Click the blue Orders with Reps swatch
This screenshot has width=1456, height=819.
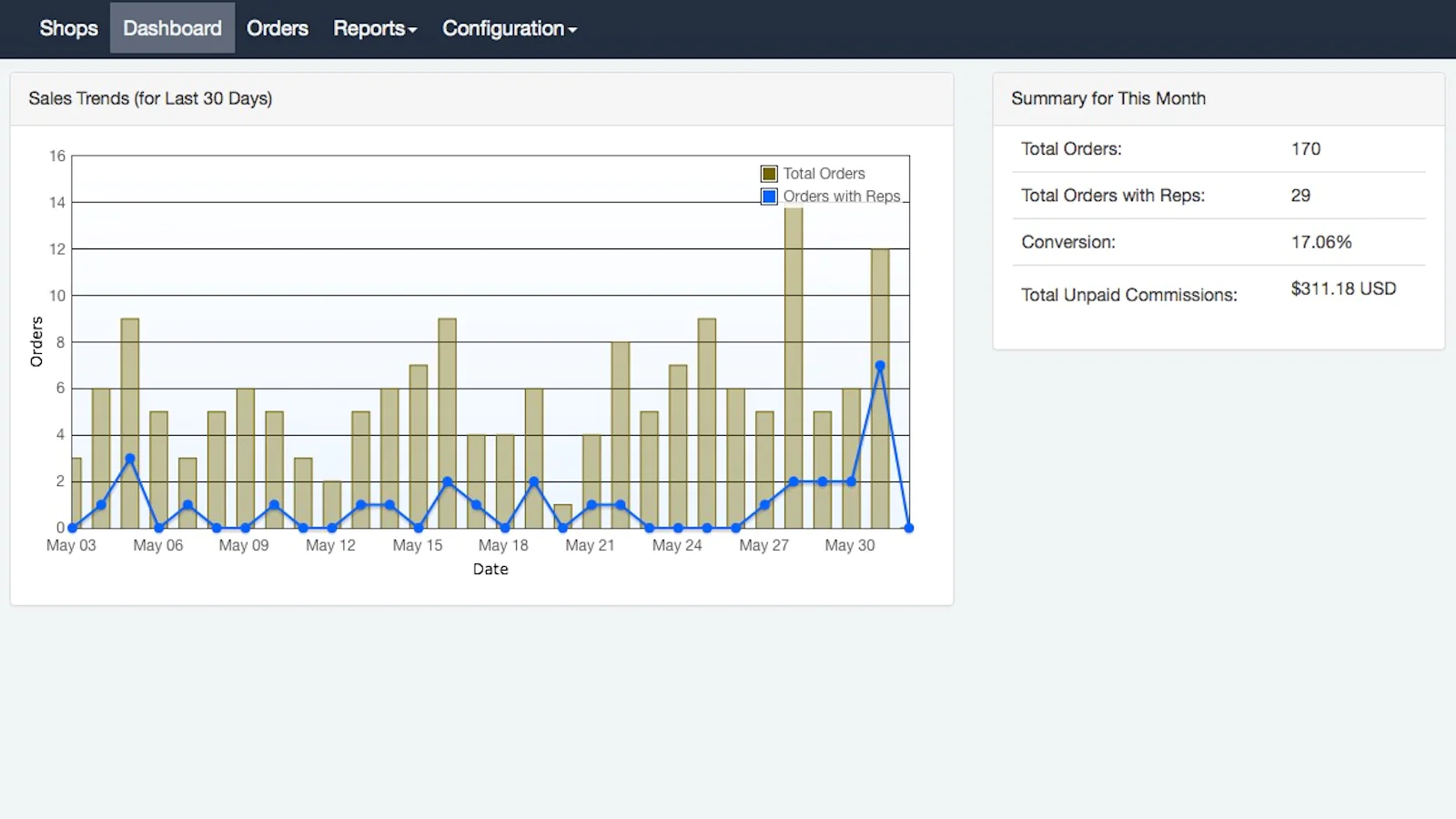click(x=769, y=197)
